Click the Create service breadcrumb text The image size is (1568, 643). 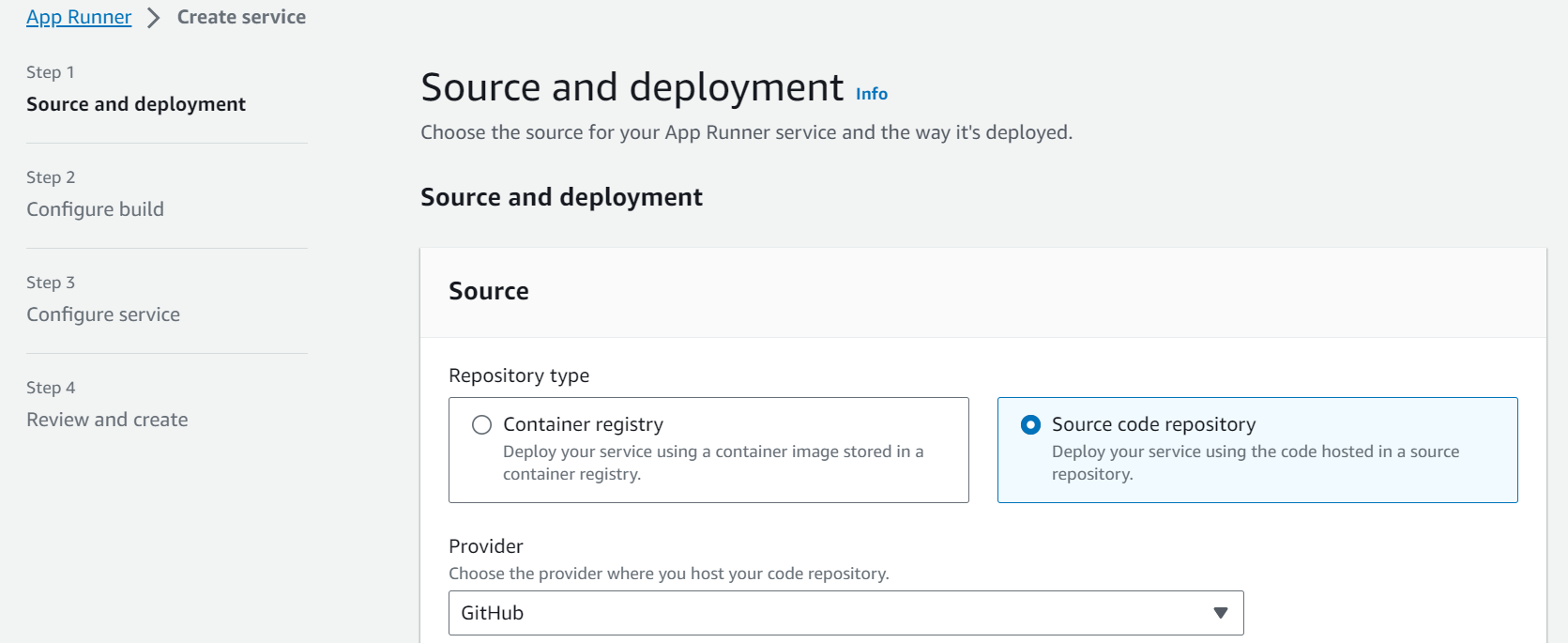point(241,17)
